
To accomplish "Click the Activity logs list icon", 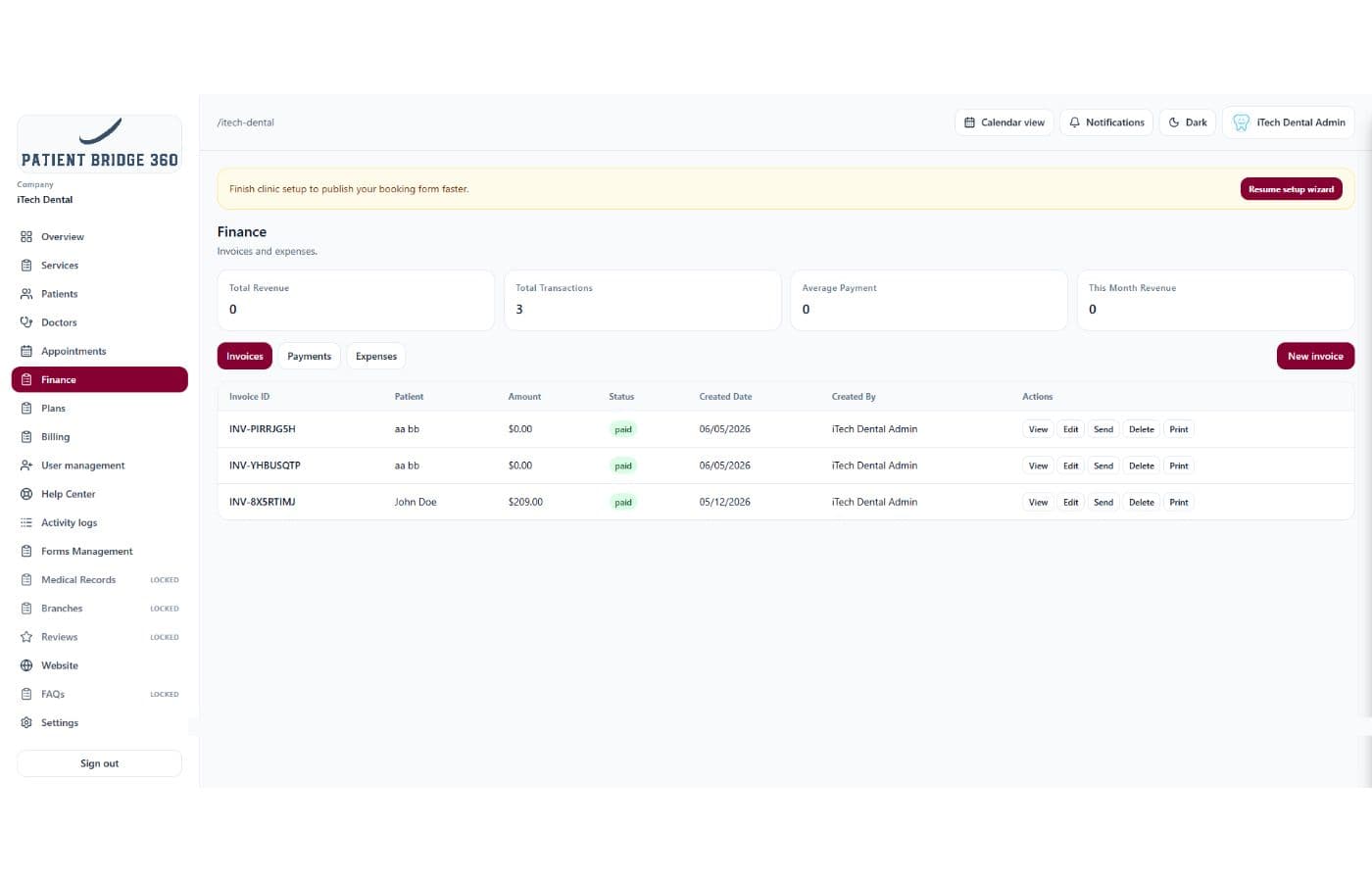I will (x=26, y=522).
